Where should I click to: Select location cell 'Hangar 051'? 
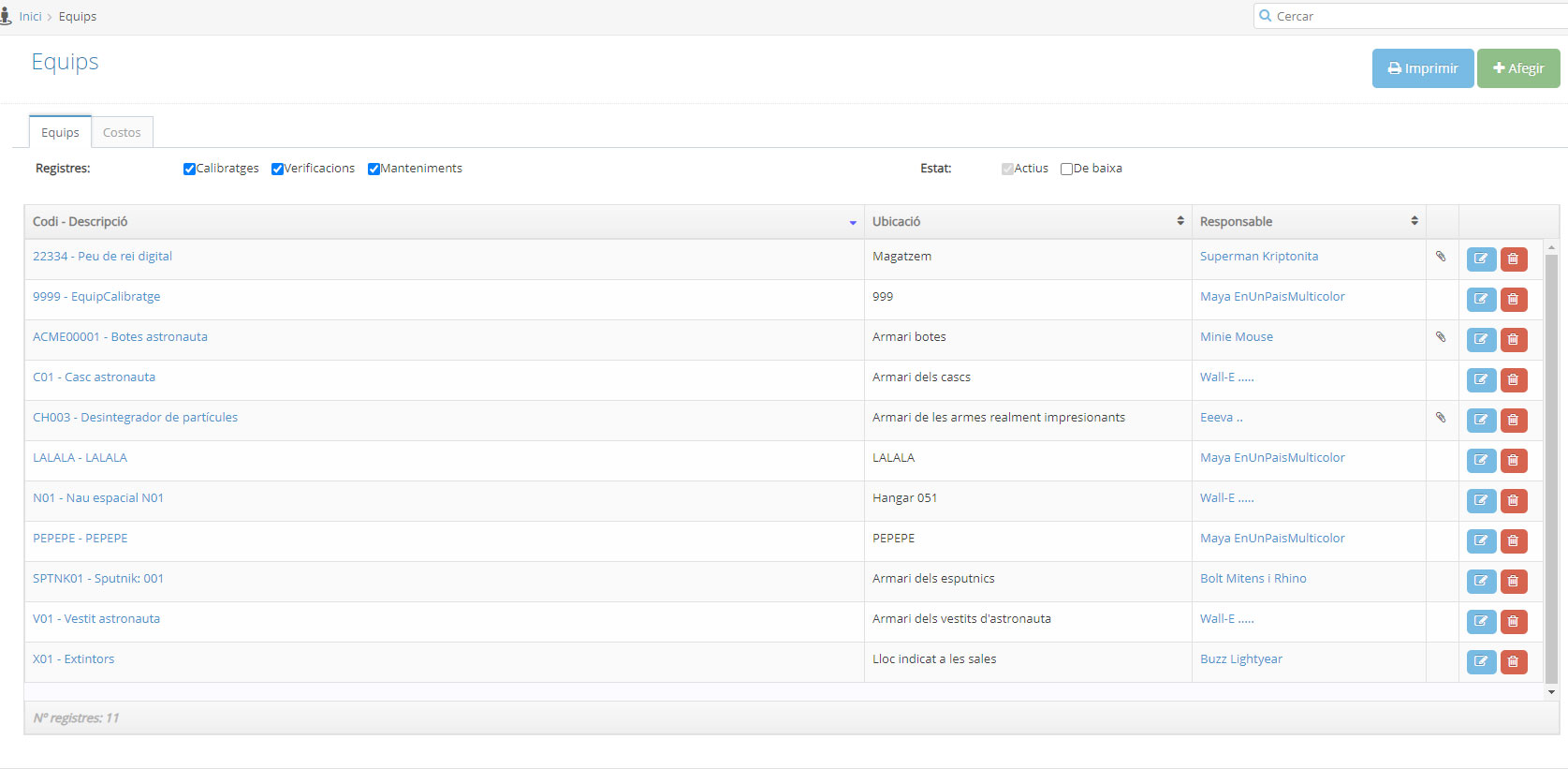(x=904, y=497)
